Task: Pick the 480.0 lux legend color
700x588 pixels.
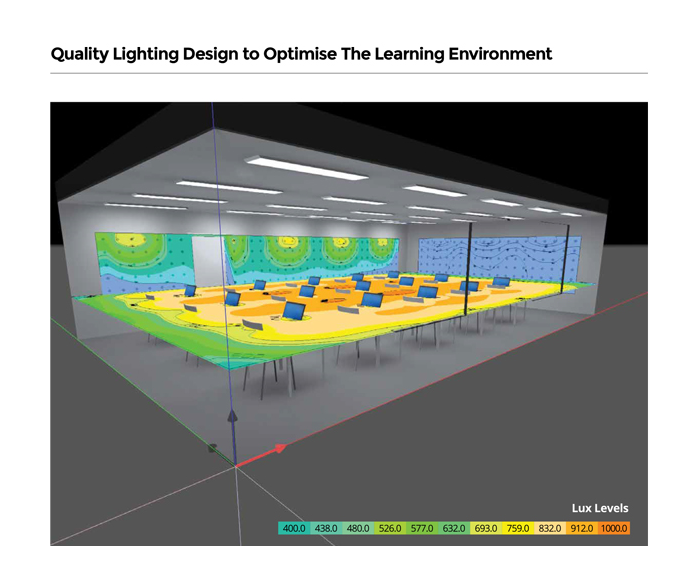Action: tap(357, 528)
